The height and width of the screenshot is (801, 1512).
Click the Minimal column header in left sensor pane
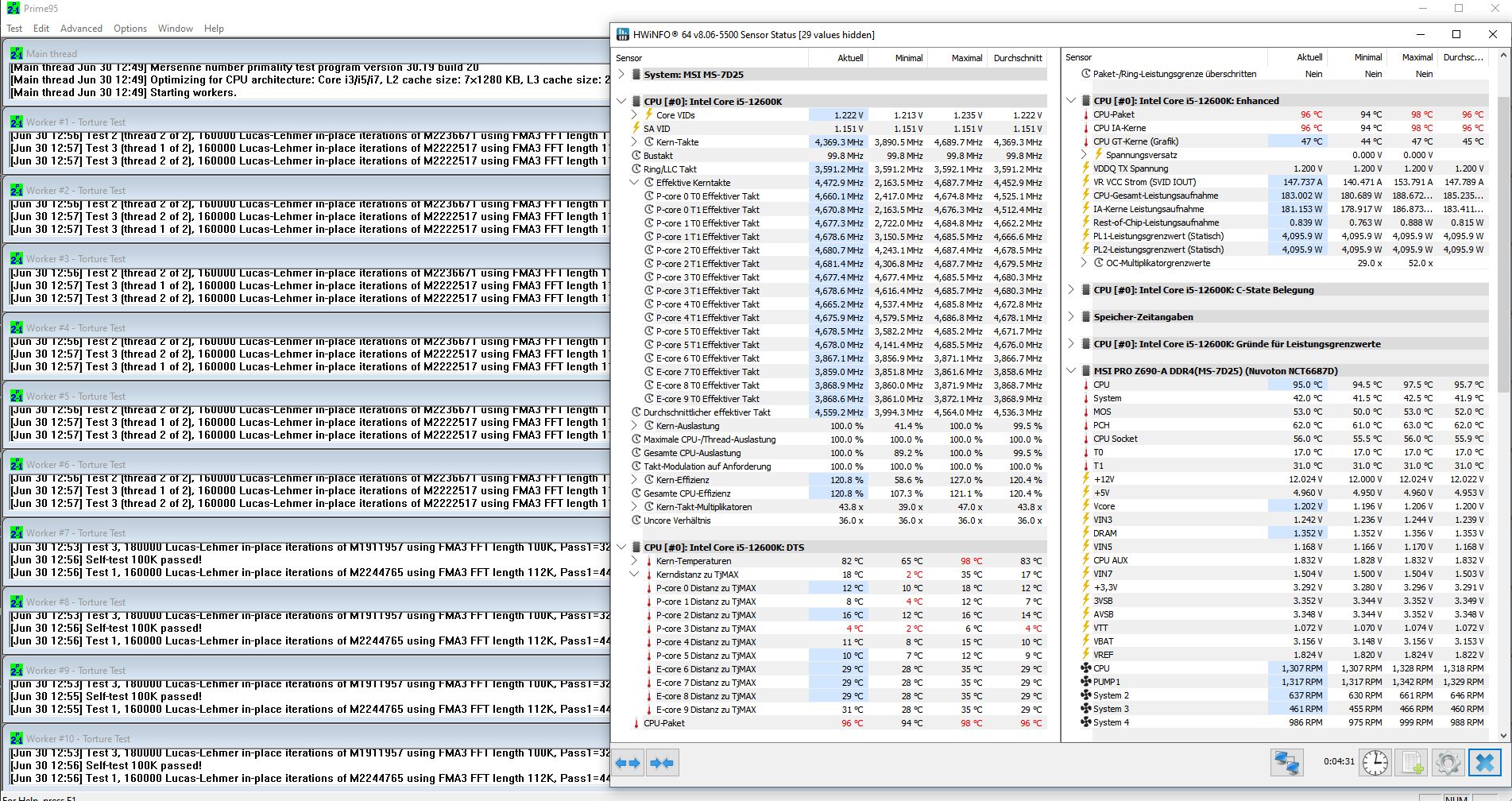pyautogui.click(x=897, y=58)
